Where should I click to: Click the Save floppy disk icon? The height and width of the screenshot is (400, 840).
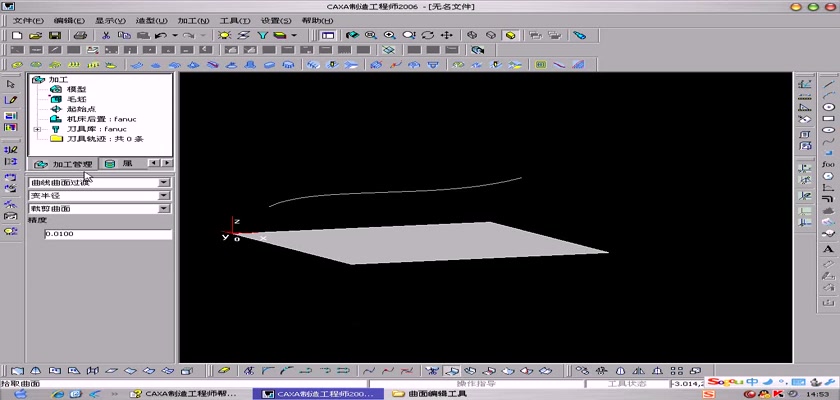coord(55,35)
